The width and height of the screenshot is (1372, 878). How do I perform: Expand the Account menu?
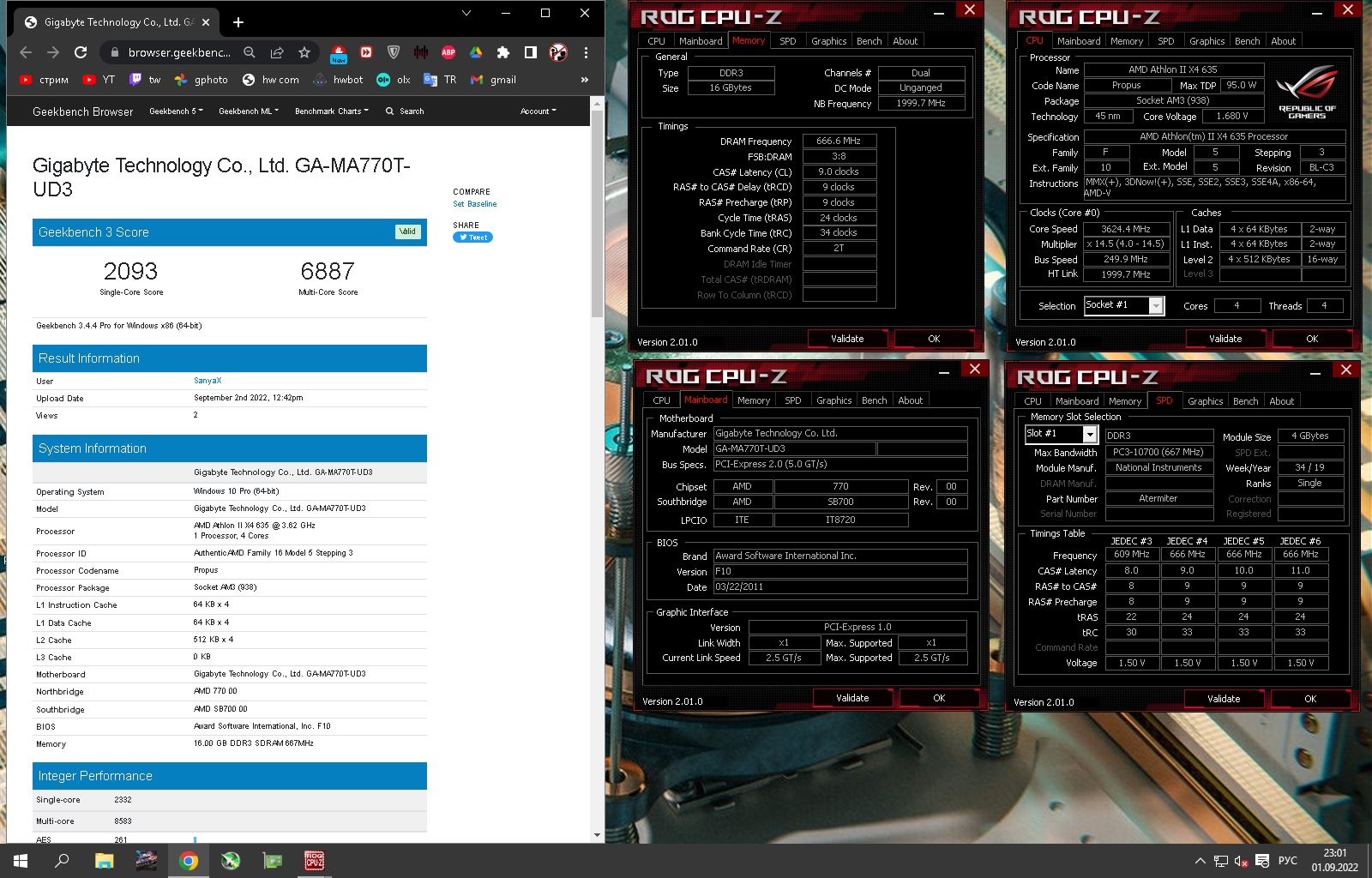[x=538, y=111]
